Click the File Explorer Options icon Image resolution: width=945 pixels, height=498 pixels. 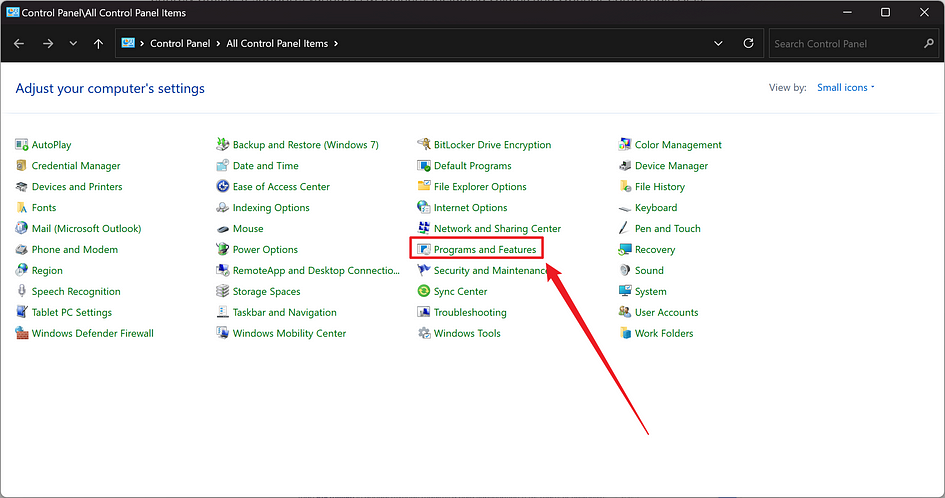[424, 187]
